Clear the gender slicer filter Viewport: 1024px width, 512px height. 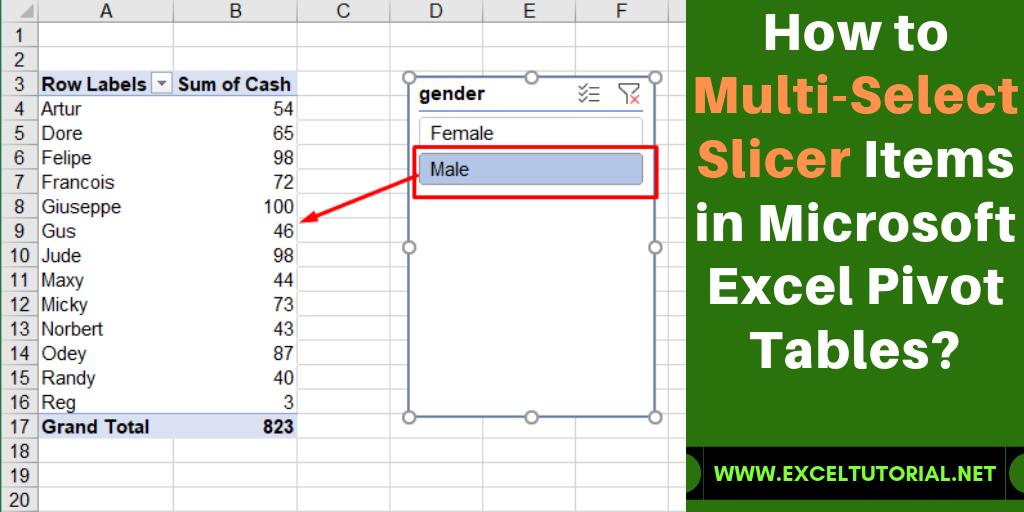629,94
